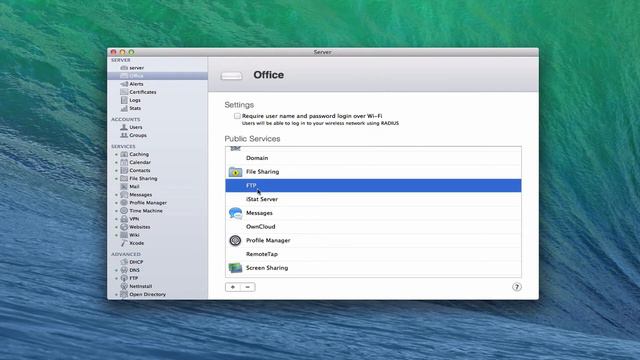Select iStat Server row

373,199
